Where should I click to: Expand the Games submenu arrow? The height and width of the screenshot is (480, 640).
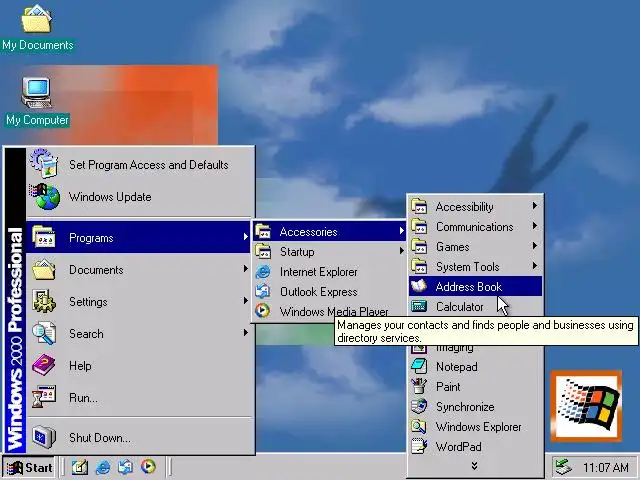(x=535, y=246)
